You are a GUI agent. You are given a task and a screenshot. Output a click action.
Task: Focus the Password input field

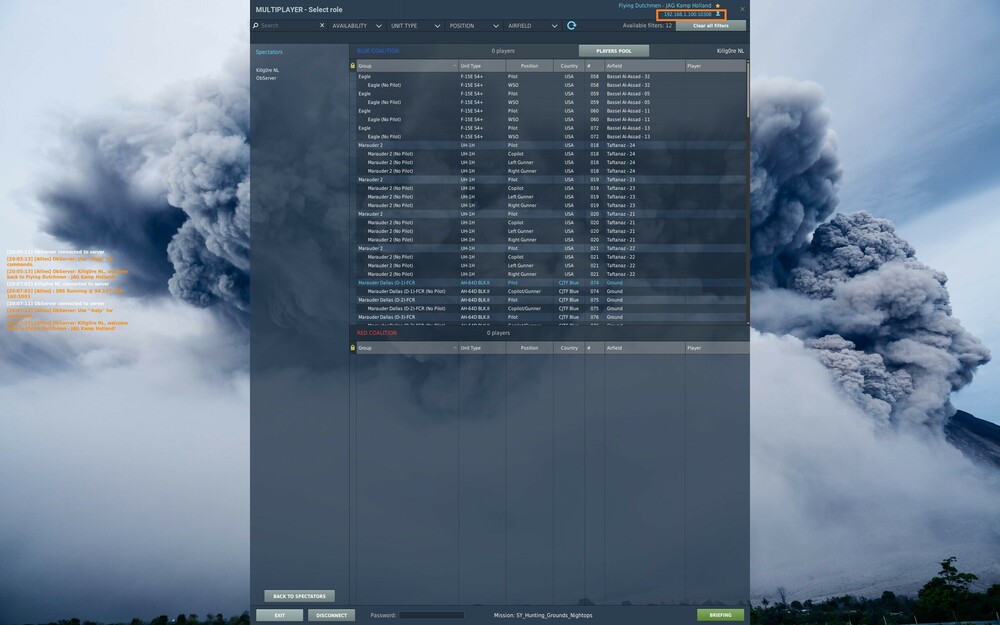click(431, 615)
